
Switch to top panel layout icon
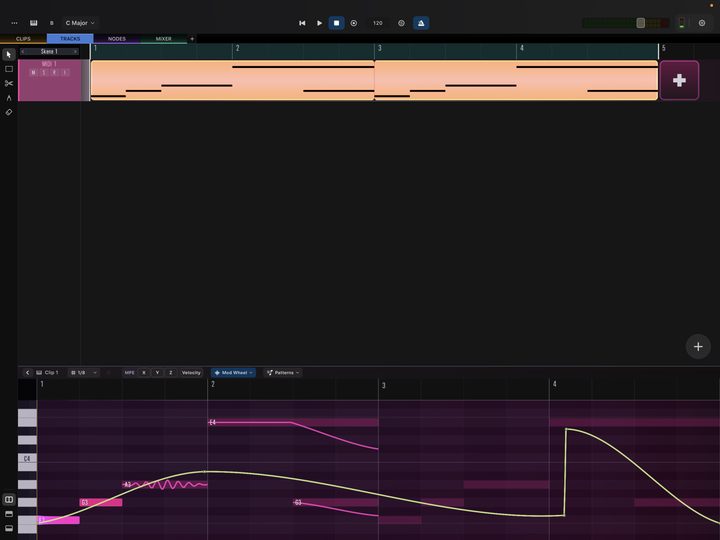(9, 514)
